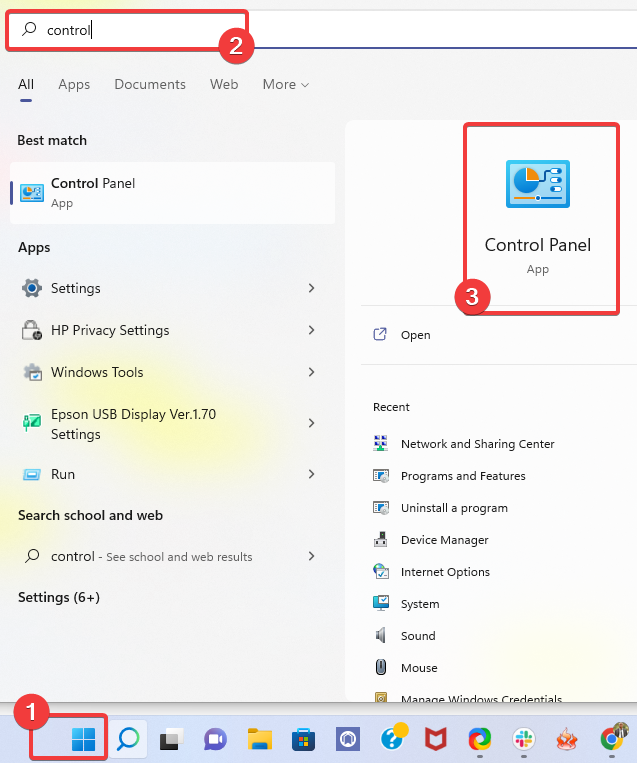Open the More filter dropdown

[x=286, y=85]
